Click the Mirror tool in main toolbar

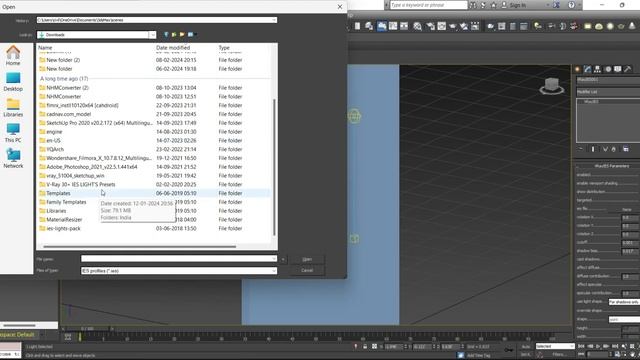357,26
